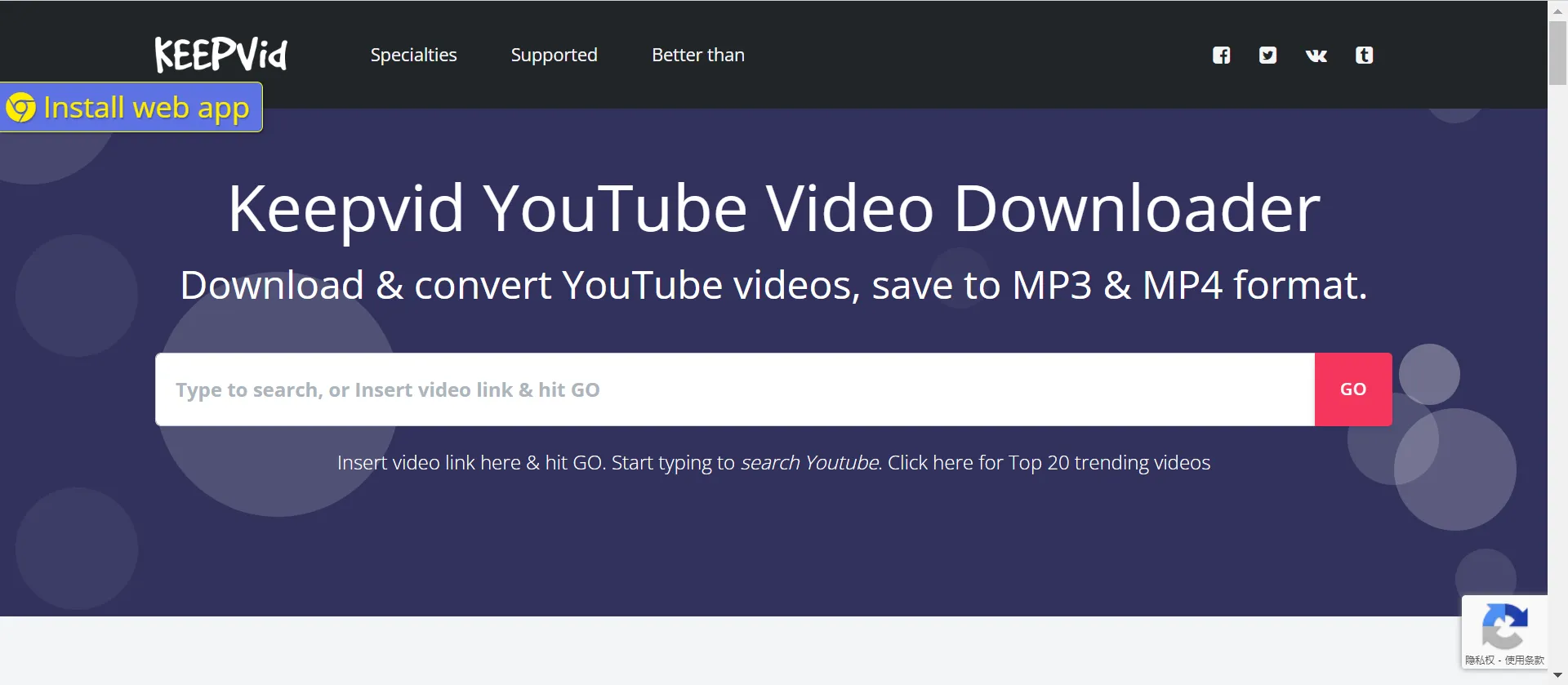Open the Facebook social icon
This screenshot has width=1568, height=685.
(1221, 55)
